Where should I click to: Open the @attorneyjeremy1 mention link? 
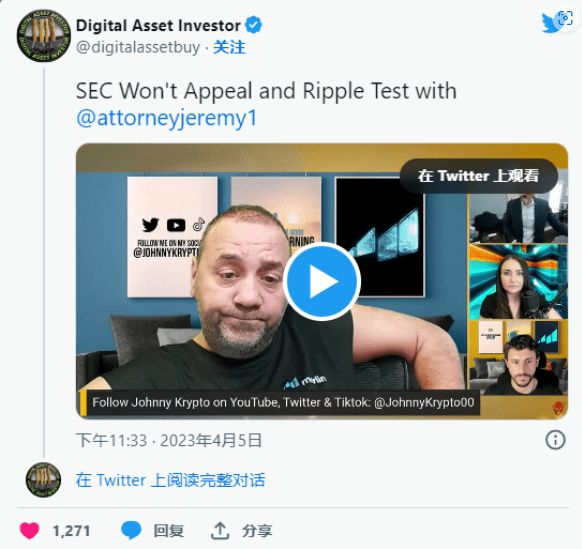point(167,118)
